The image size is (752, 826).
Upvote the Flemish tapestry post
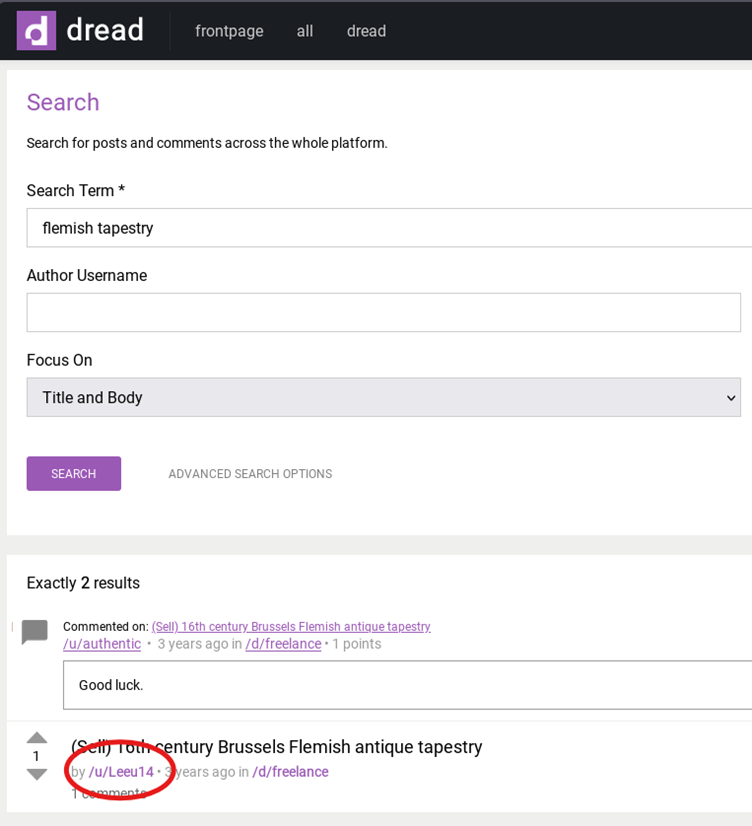[x=37, y=738]
